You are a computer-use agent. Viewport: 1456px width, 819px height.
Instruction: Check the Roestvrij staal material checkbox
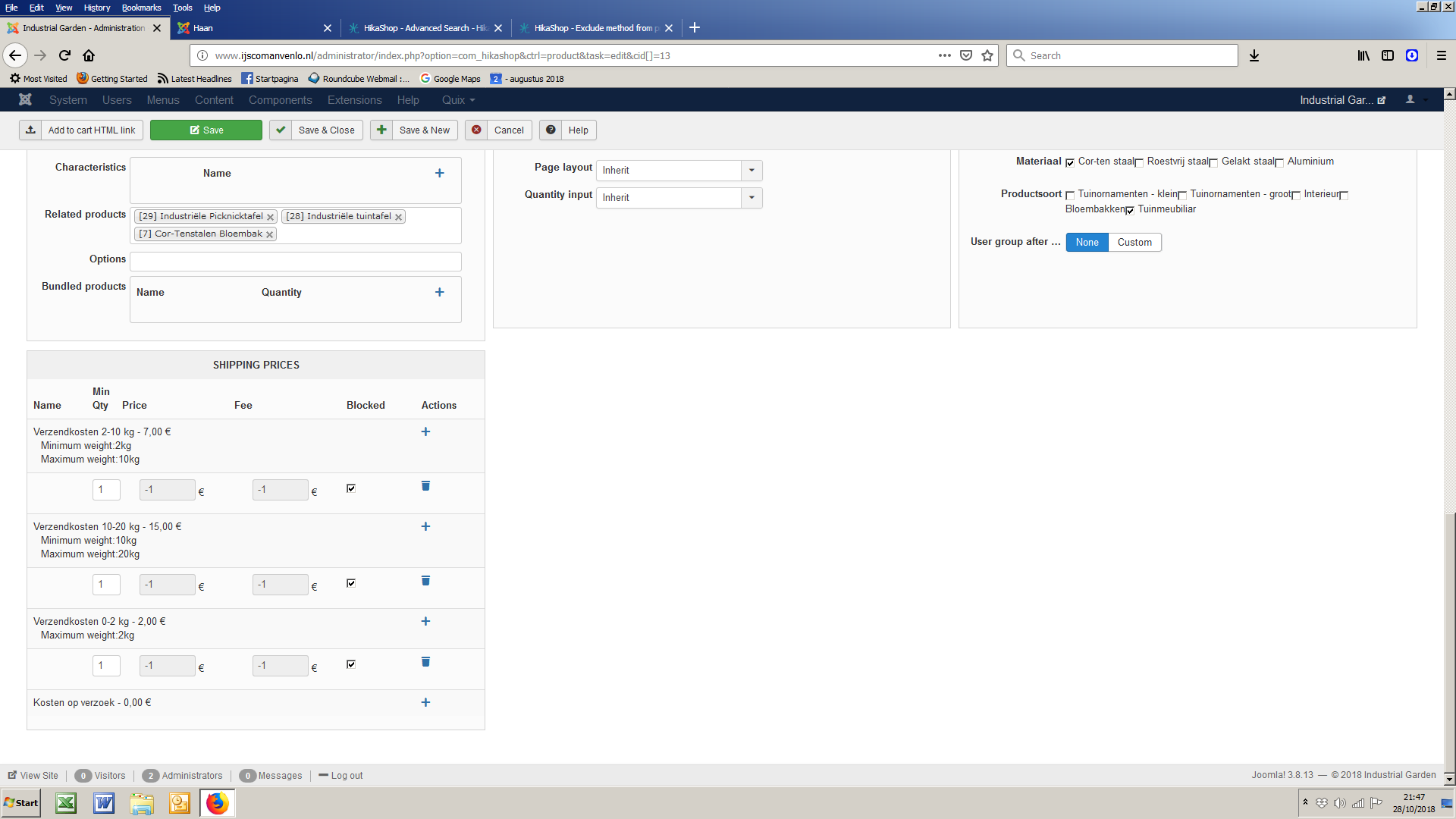coord(1139,163)
